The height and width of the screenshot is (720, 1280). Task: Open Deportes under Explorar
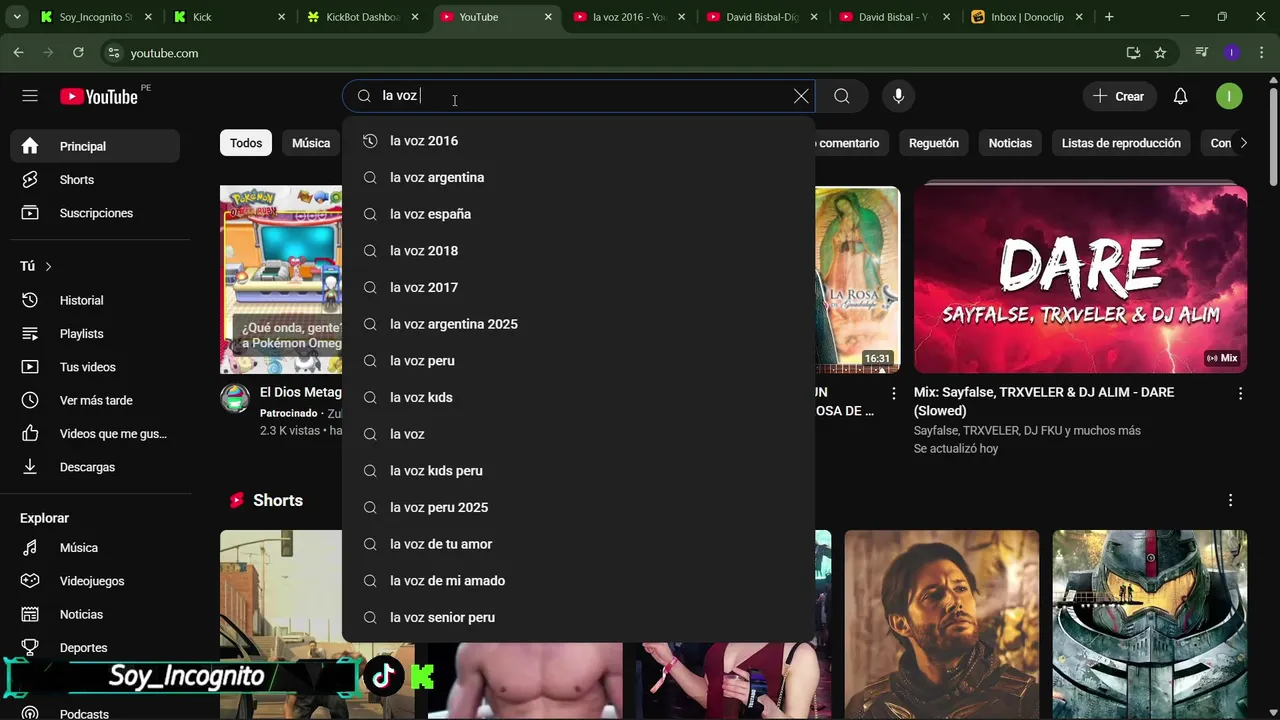coord(95,648)
